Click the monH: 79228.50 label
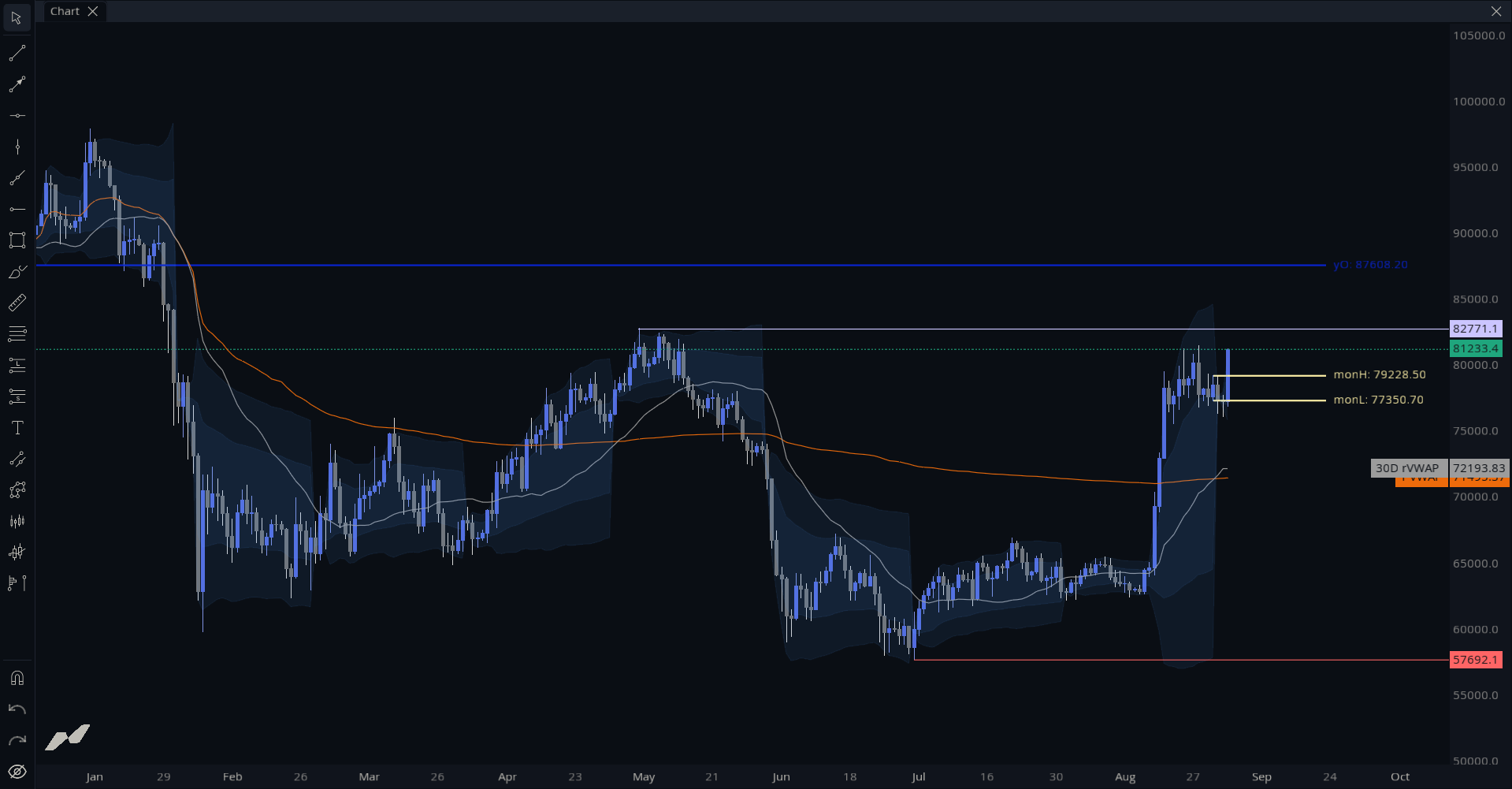Screen dimensions: 1512x789 (x=1380, y=375)
